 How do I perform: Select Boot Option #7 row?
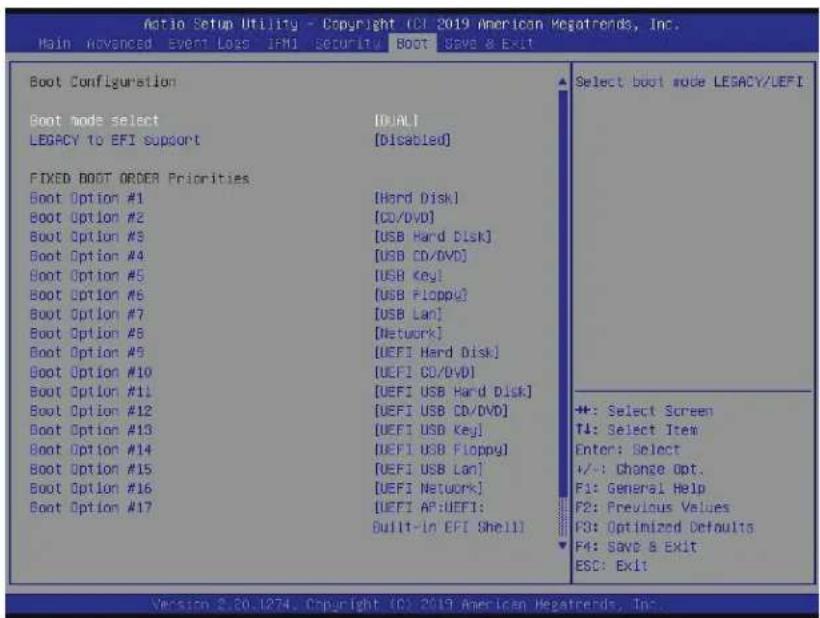[86, 314]
